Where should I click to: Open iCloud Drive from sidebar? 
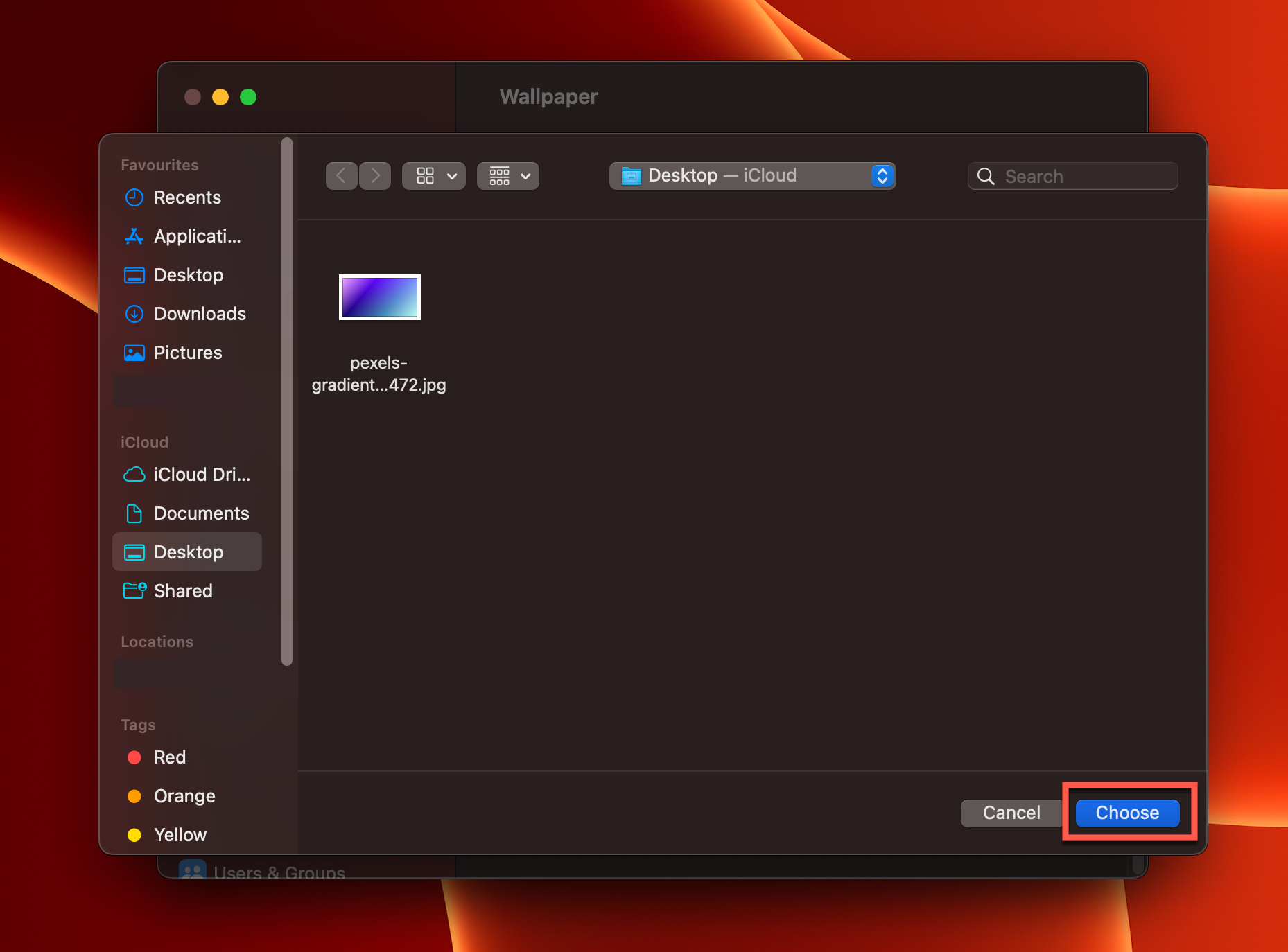coord(201,475)
